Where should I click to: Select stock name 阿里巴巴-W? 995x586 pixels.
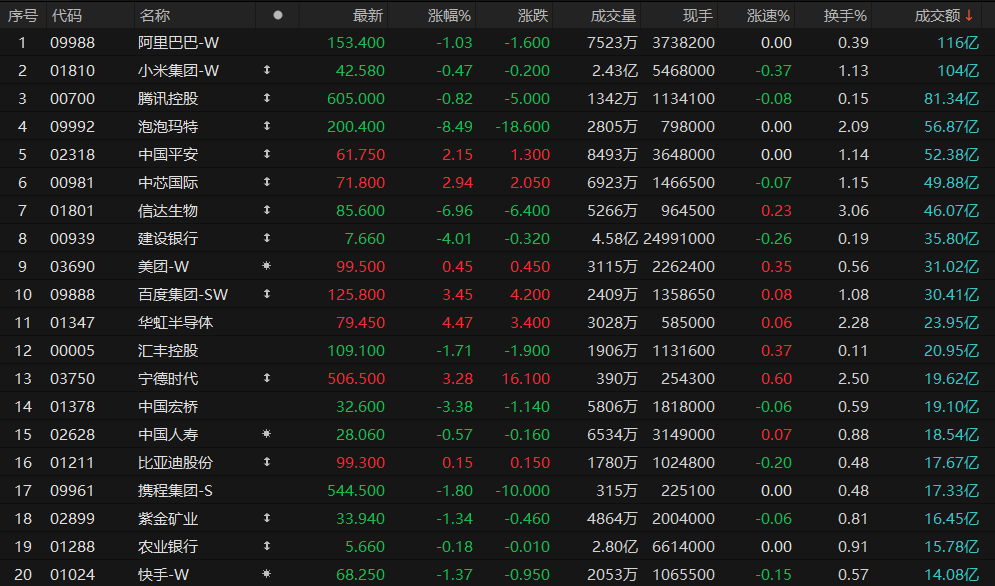pyautogui.click(x=178, y=43)
